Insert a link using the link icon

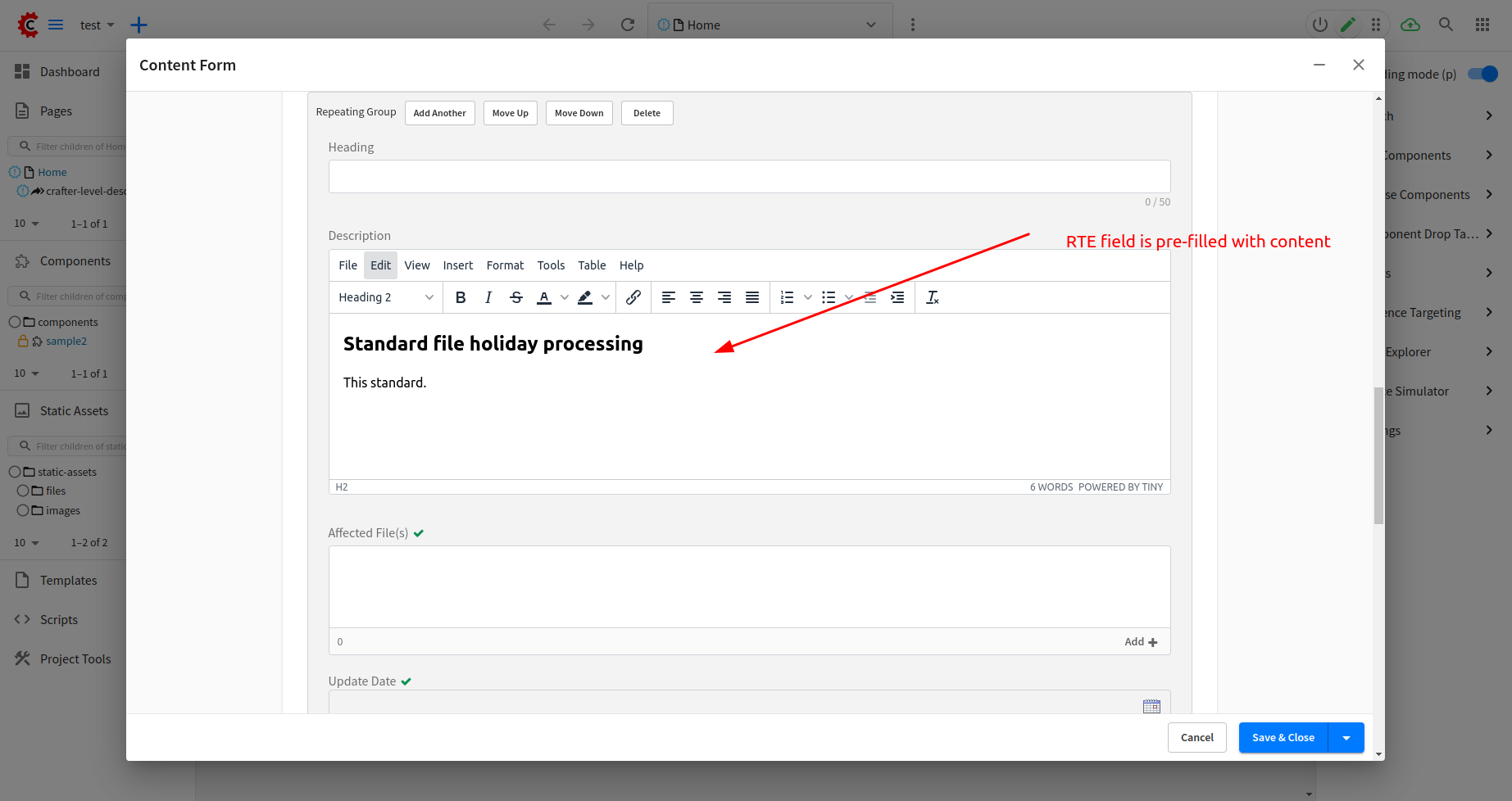pyautogui.click(x=633, y=296)
